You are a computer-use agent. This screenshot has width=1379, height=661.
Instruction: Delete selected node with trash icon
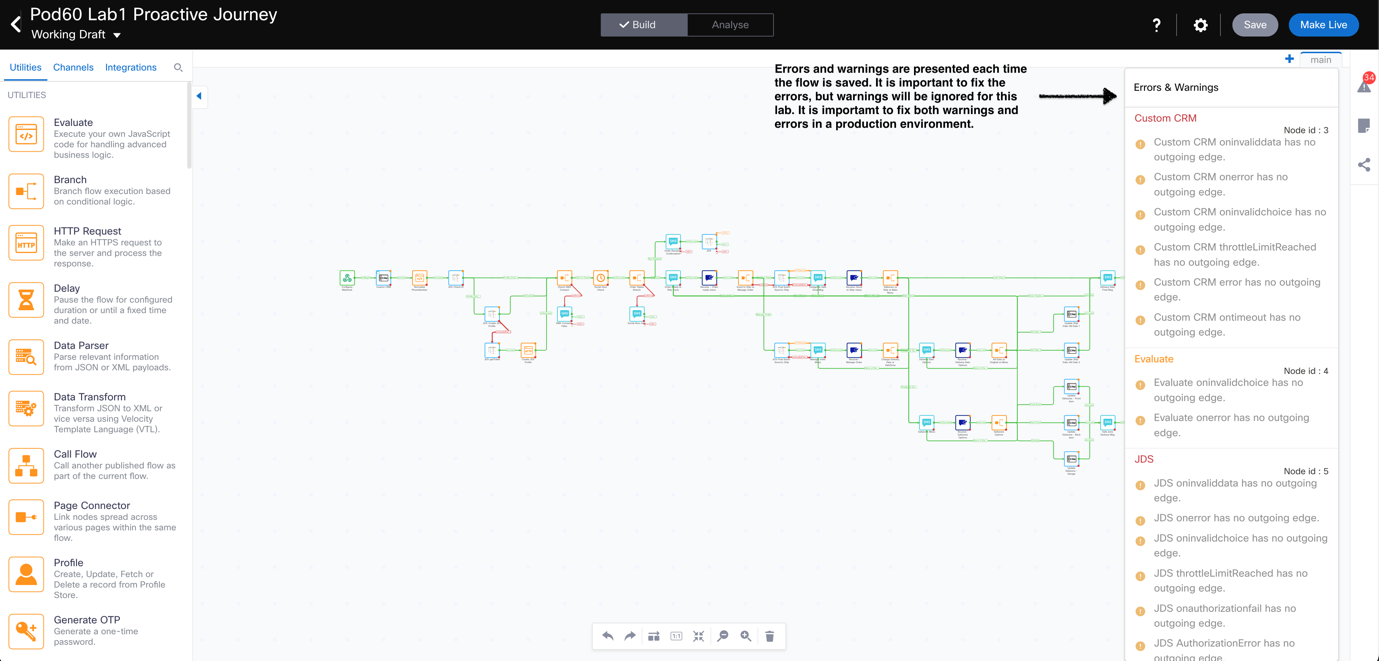(x=770, y=636)
